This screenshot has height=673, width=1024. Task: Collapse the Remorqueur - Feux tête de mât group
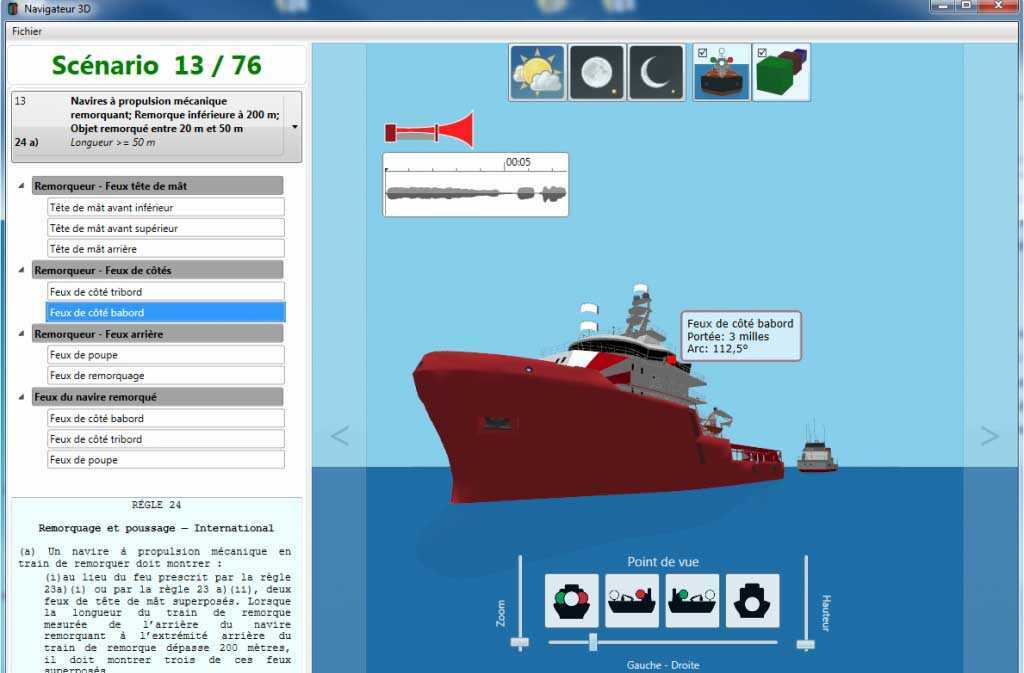click(x=22, y=186)
